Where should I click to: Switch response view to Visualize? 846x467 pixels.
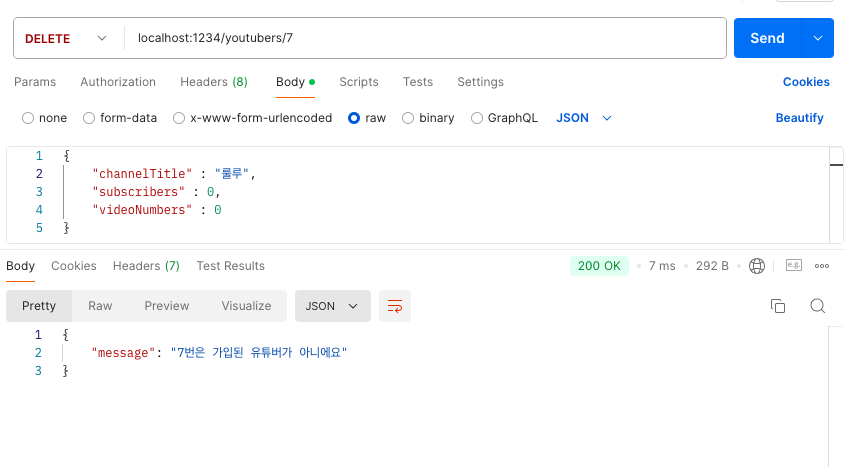point(246,306)
